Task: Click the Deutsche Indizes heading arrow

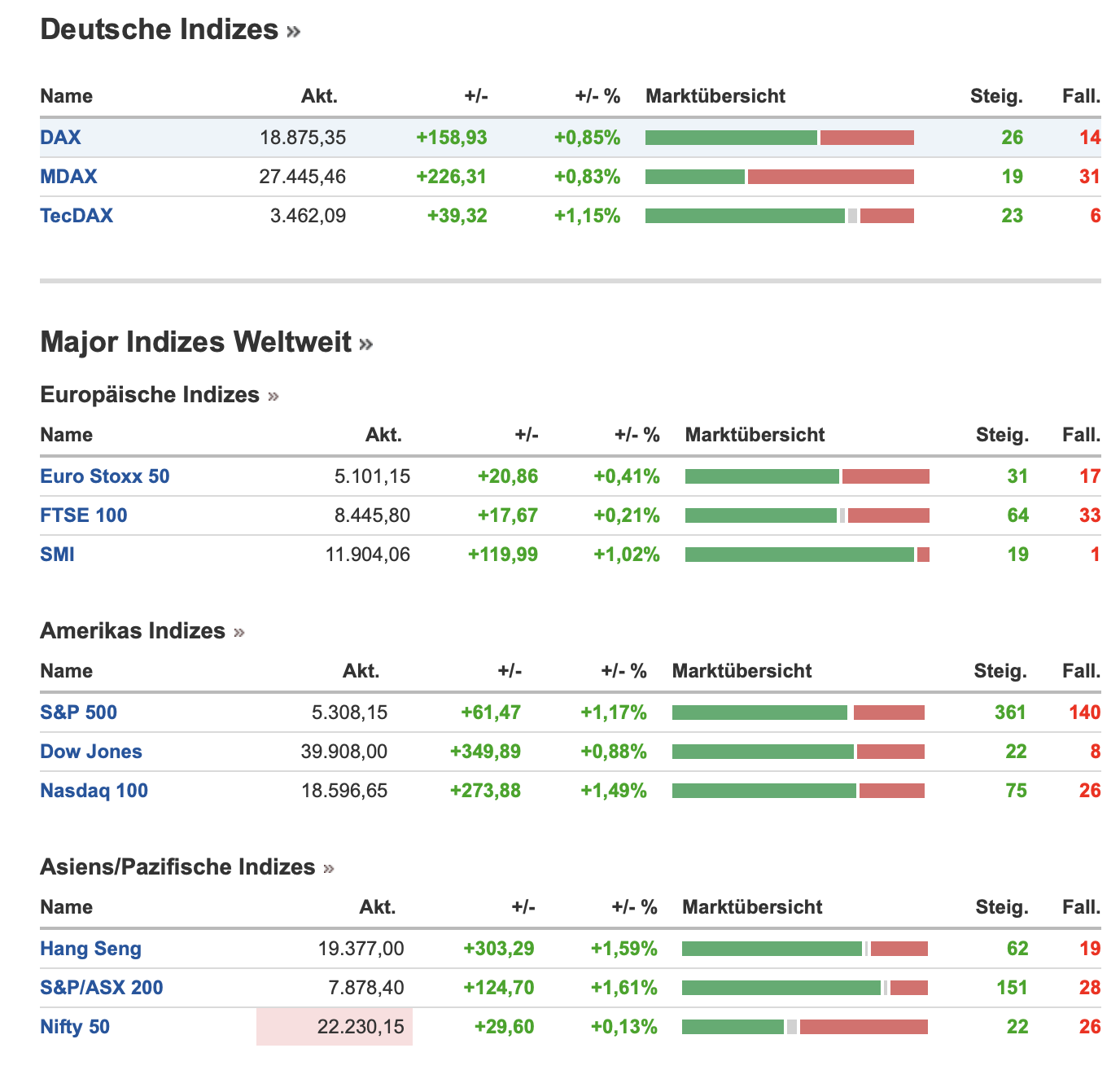Action: pos(294,32)
